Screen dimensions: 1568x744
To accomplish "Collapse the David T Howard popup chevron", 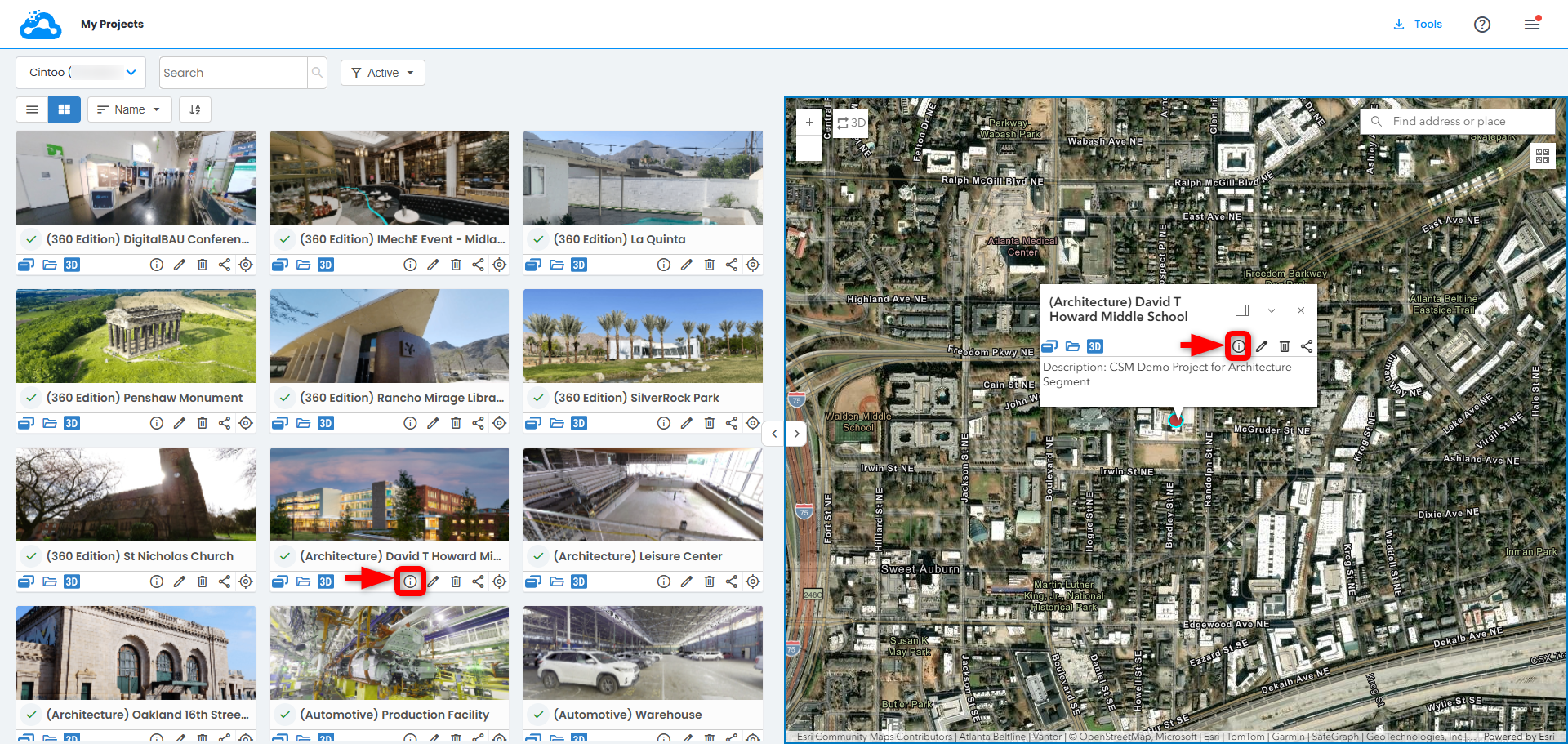I will coord(1272,310).
